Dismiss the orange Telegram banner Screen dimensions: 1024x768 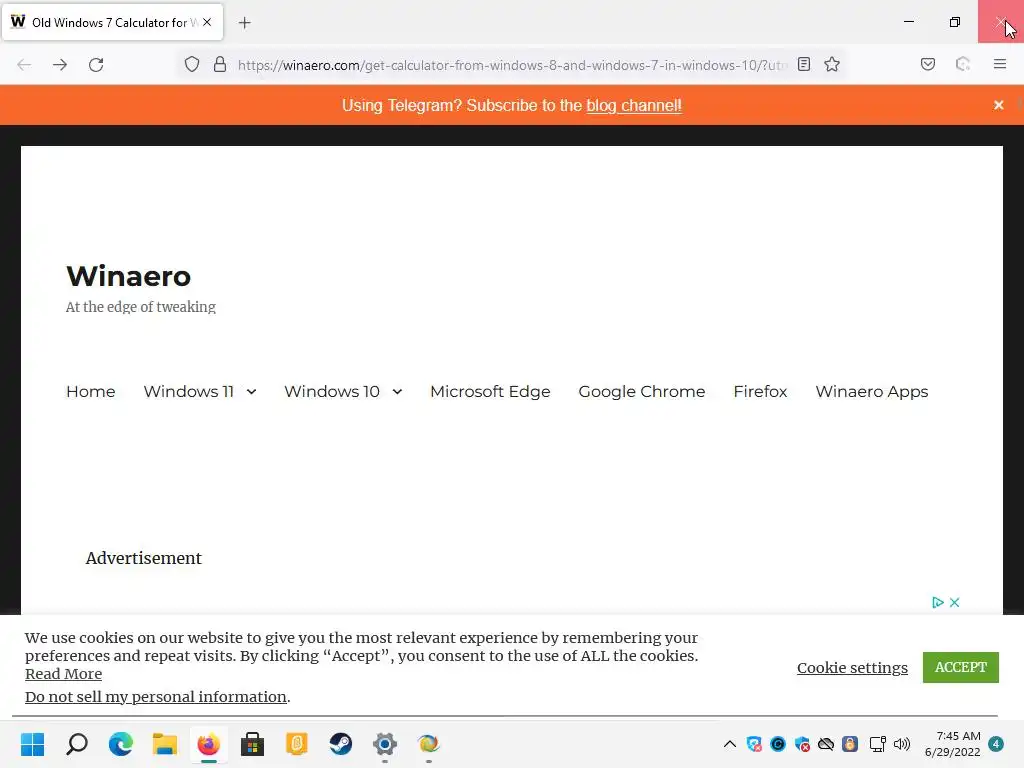[x=998, y=105]
